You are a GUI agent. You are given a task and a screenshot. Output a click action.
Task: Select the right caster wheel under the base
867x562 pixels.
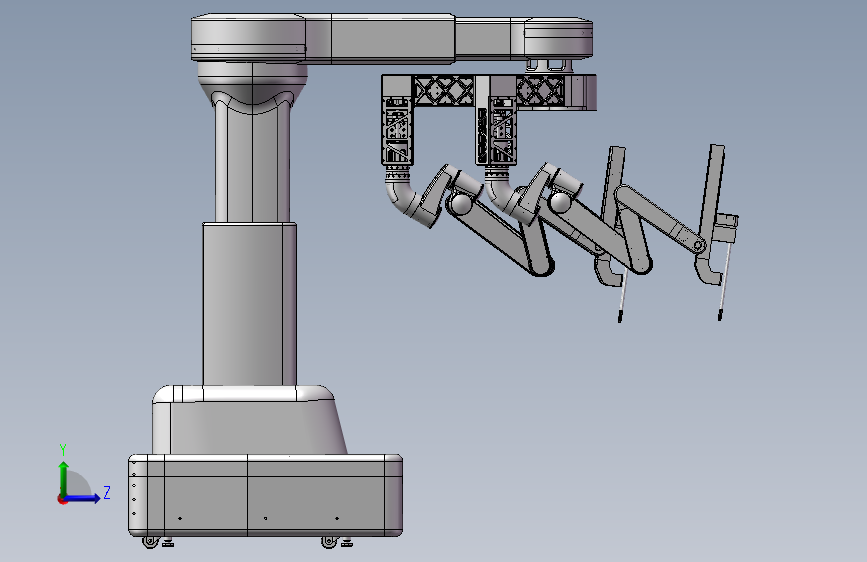[329, 542]
